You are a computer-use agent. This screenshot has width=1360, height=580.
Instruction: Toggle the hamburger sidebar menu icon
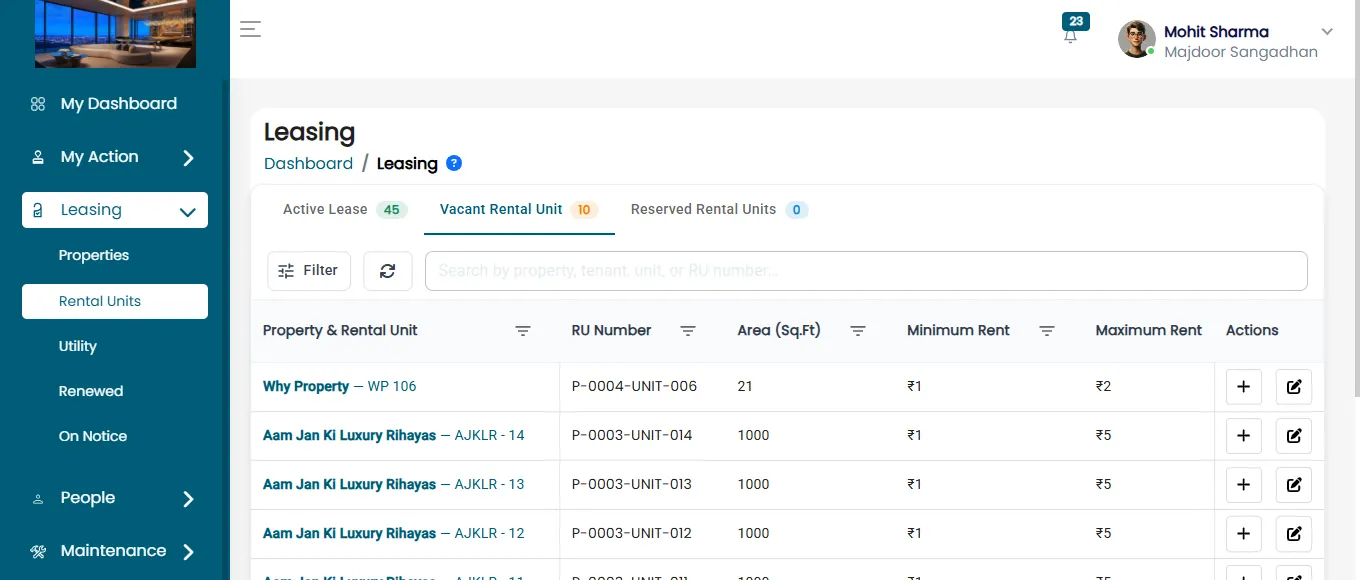click(250, 29)
